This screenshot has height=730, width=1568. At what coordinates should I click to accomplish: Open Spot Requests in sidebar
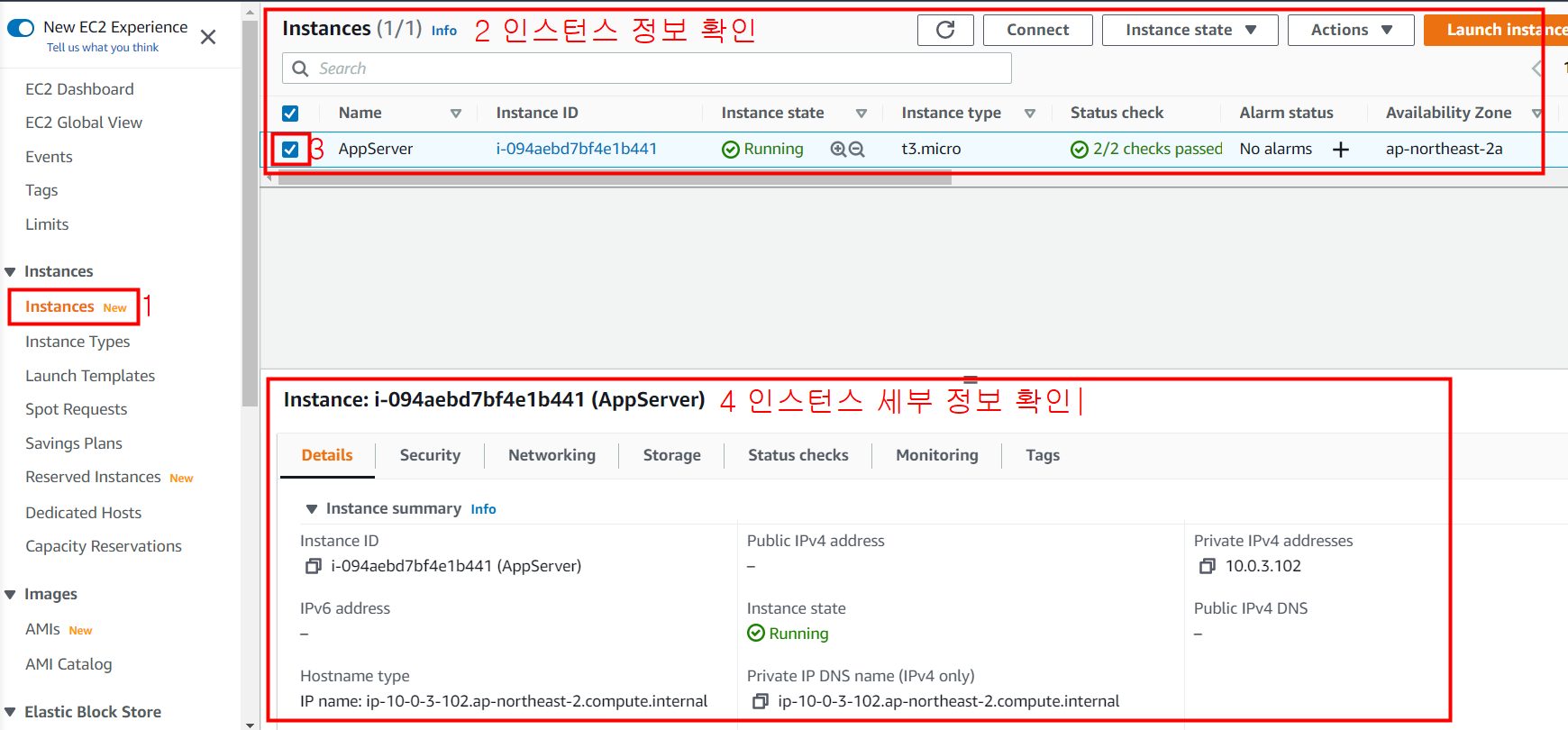[x=77, y=409]
